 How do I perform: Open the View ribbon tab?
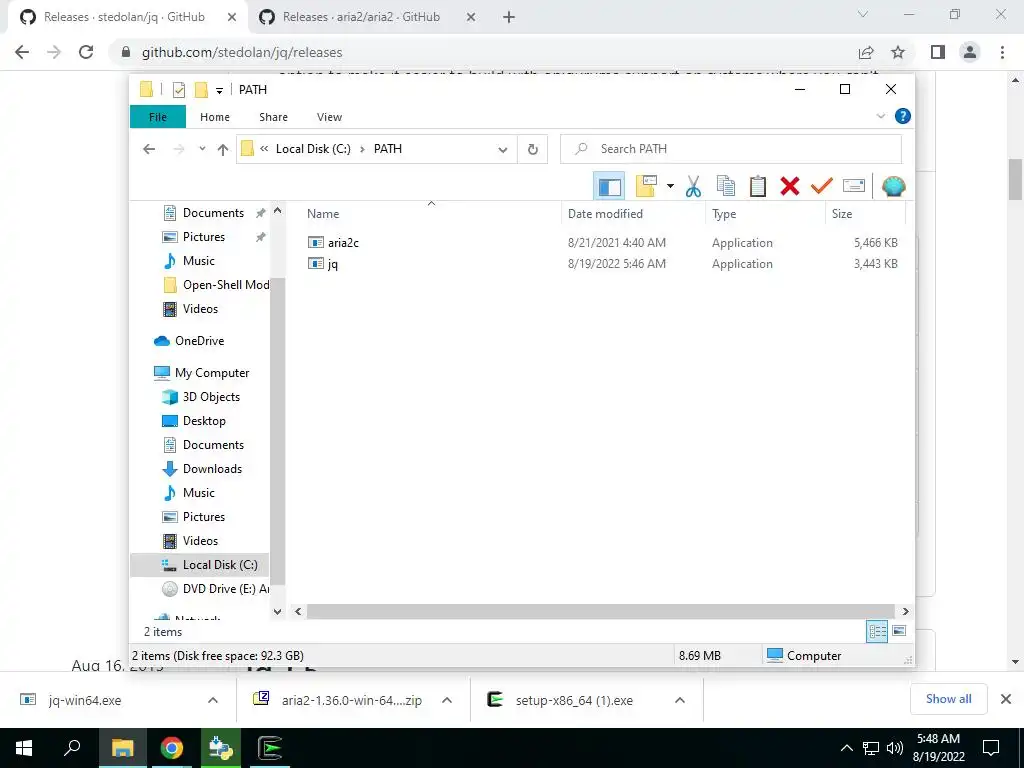click(329, 117)
